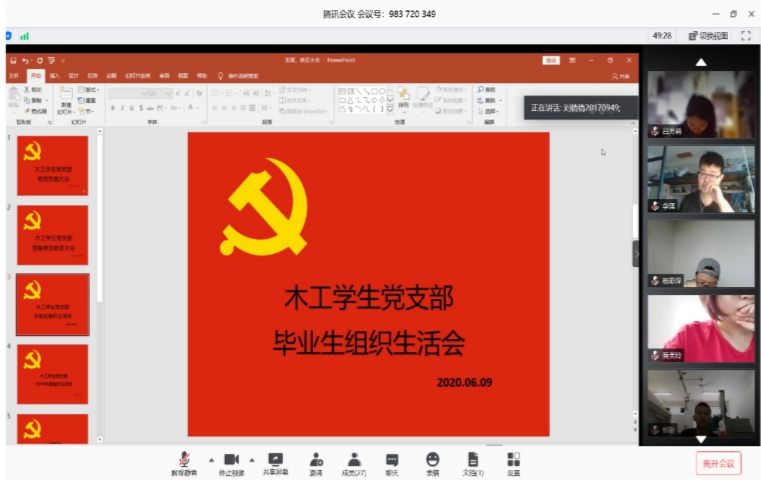
Task: Toggle Italic formatting
Action: (x=122, y=108)
